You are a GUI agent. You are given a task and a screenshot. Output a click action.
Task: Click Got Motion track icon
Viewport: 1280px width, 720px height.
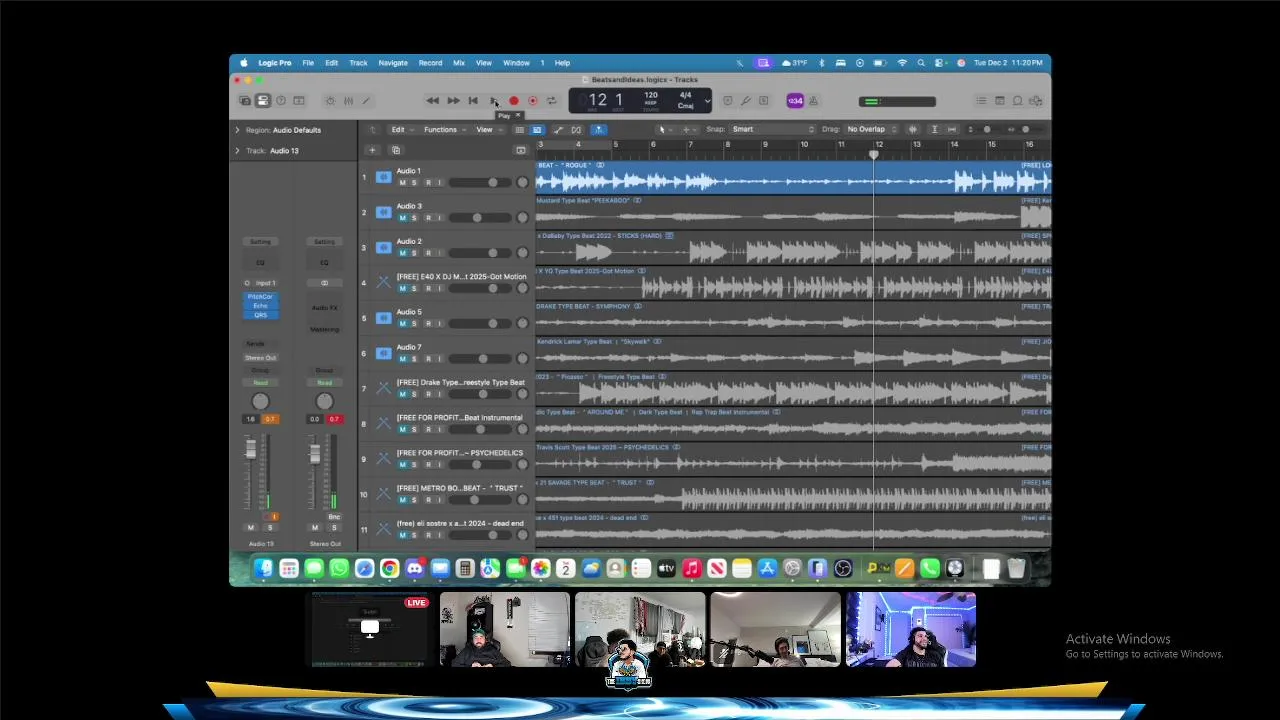coord(383,283)
